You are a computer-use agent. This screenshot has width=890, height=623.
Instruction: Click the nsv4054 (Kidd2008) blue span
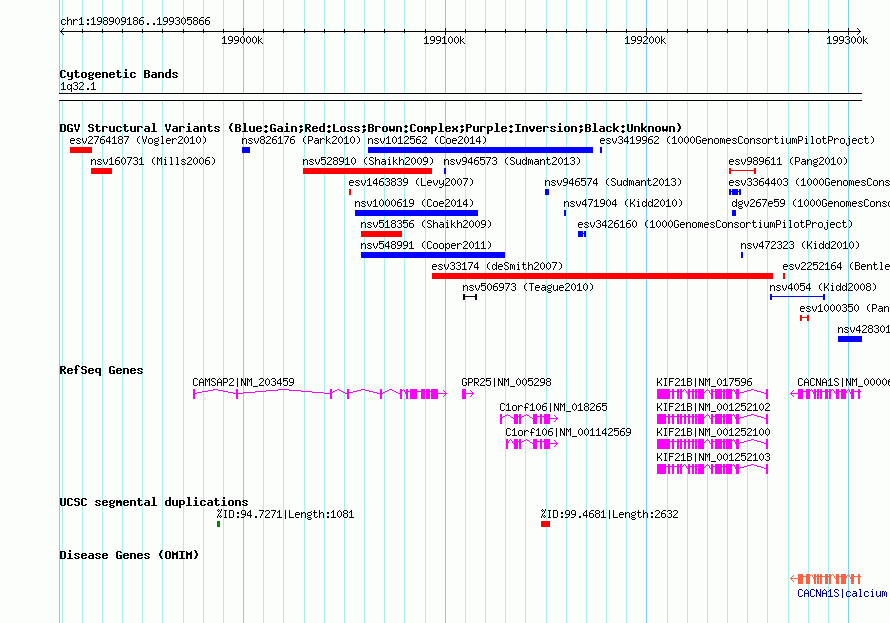click(797, 297)
